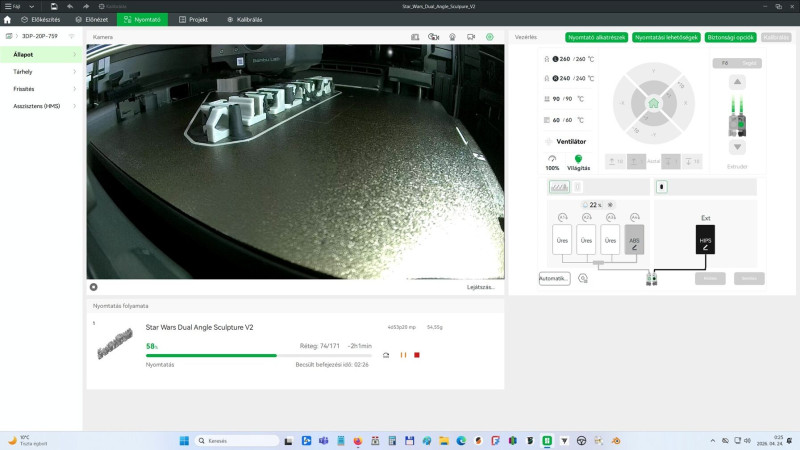Open the Kalibrálás tab
Viewport: 800px width, 450px height.
click(244, 19)
